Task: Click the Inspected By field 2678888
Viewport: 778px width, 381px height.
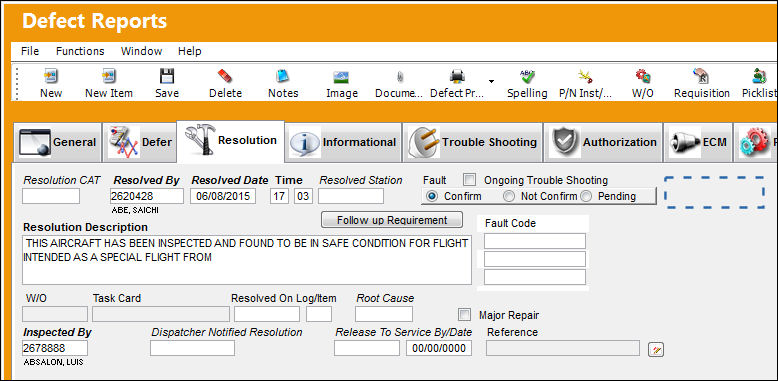Action: coord(55,348)
